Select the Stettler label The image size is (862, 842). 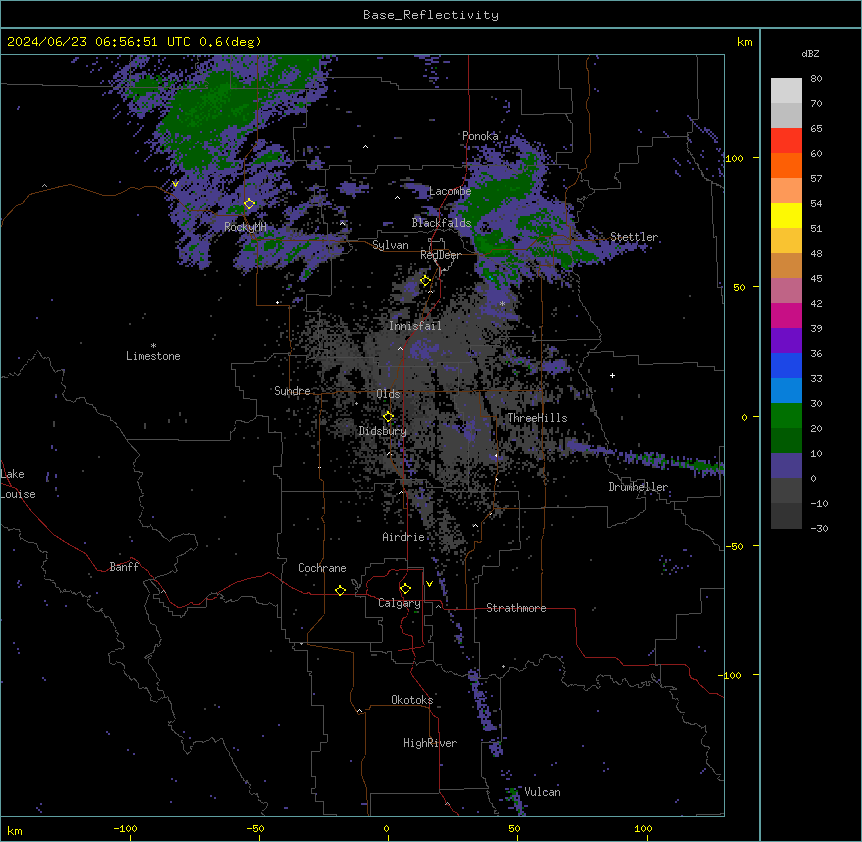click(634, 237)
